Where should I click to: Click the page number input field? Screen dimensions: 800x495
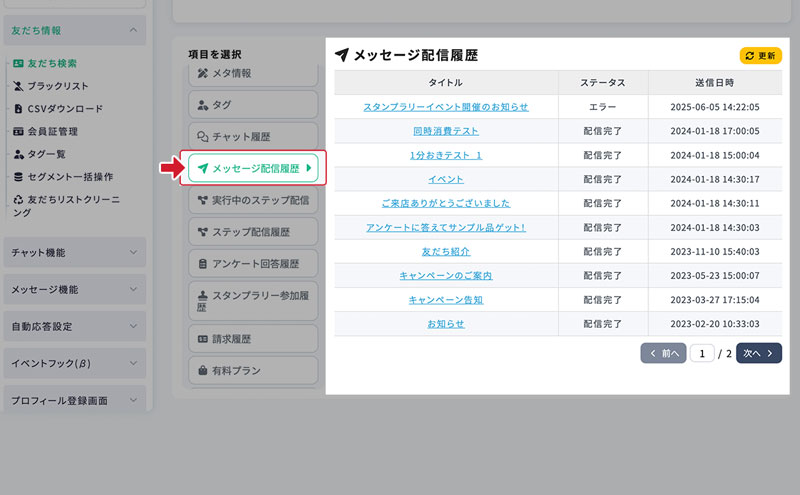click(x=702, y=353)
